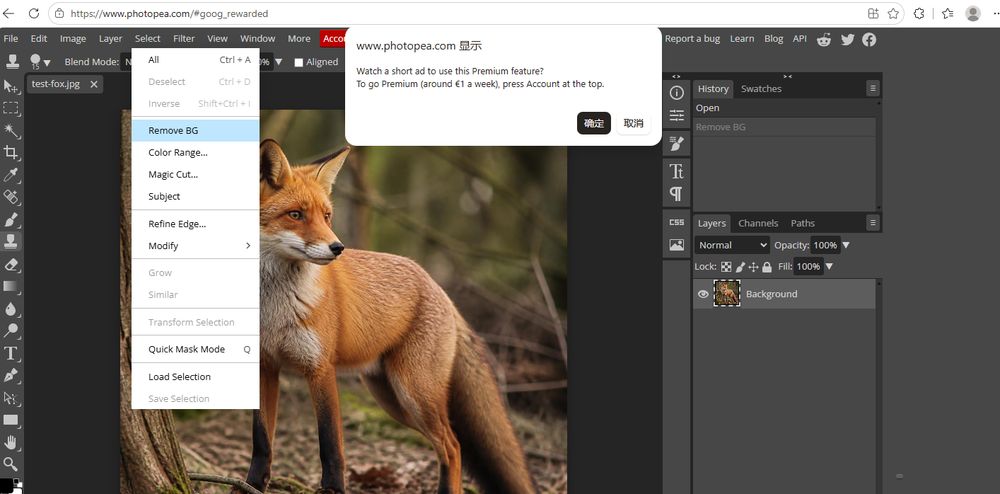Open Photopea's Twitter page icon
Viewport: 1000px width, 494px height.
tap(847, 40)
